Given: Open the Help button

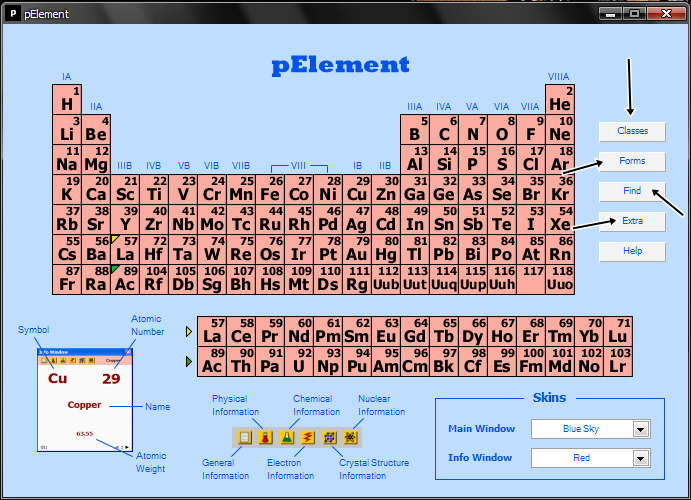Looking at the screenshot, I should pos(632,251).
